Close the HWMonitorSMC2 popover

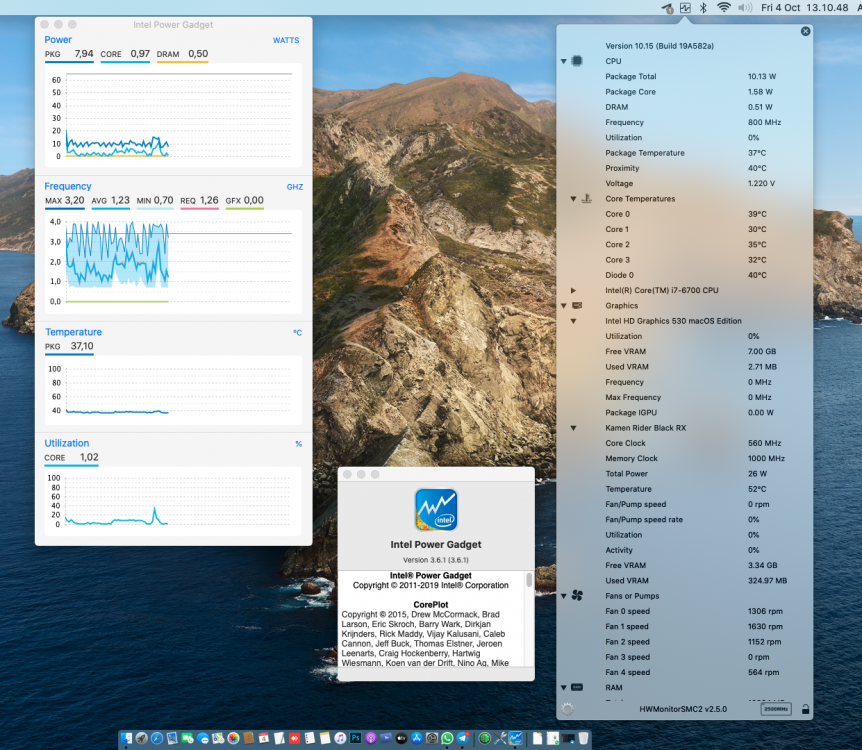coord(805,31)
